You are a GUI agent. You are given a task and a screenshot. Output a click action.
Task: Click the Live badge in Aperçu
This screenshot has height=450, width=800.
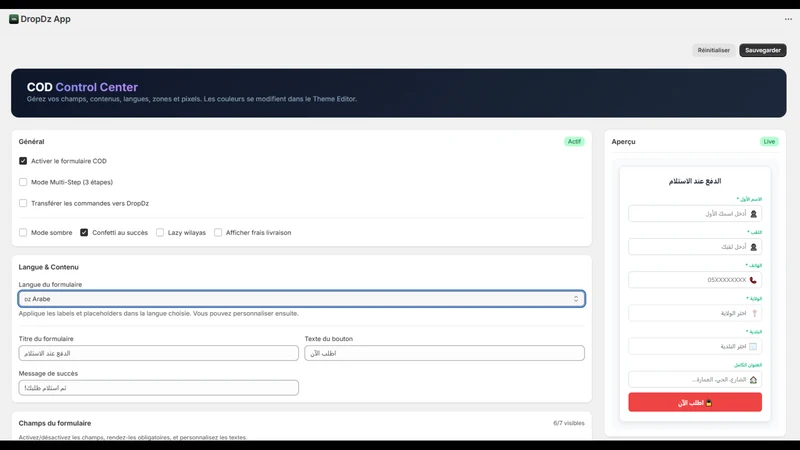pos(769,142)
